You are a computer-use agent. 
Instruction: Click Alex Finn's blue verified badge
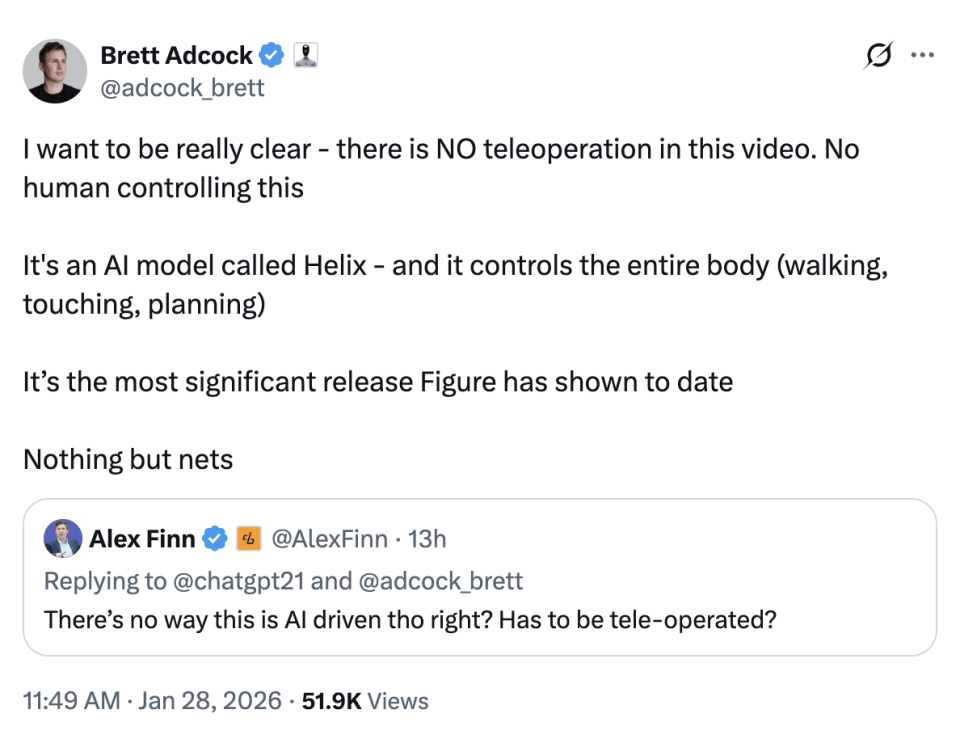point(215,540)
